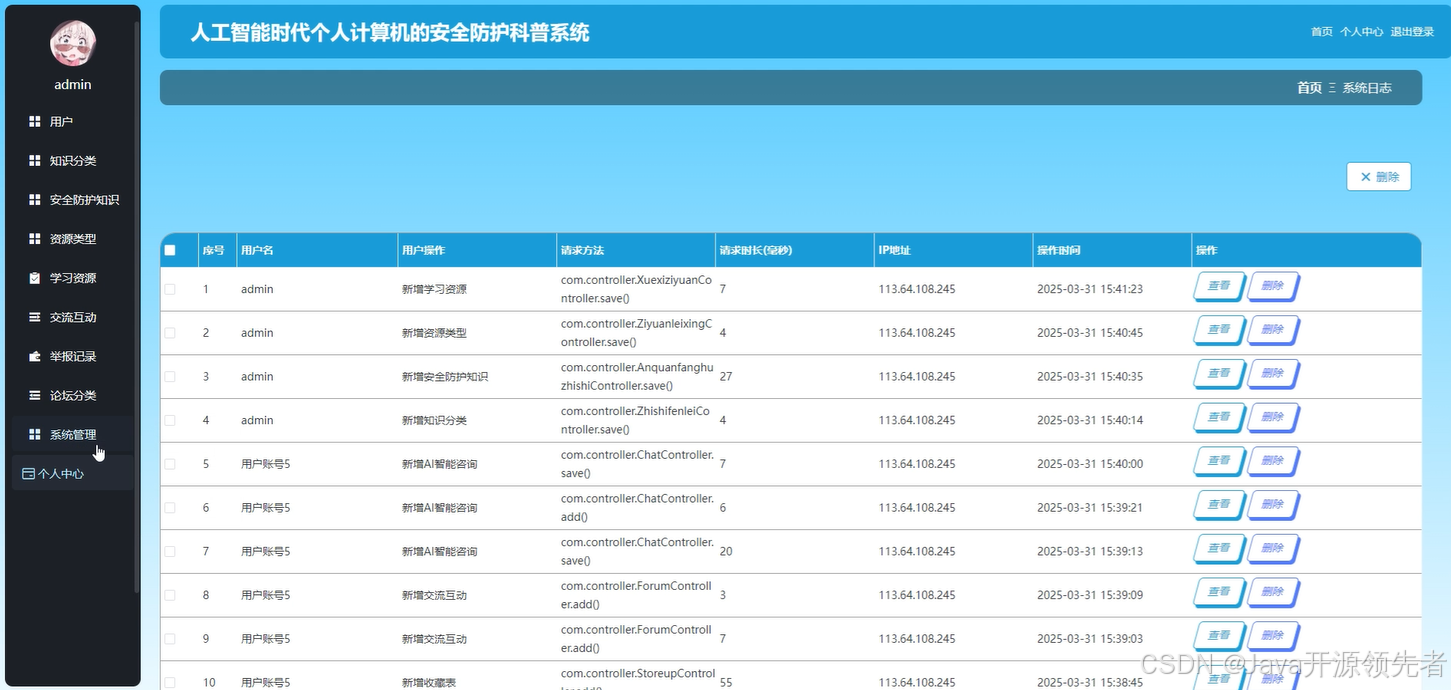Screen dimensions: 1451x690
Task: Click the 举报记录 sidebar icon
Action: click(x=34, y=356)
